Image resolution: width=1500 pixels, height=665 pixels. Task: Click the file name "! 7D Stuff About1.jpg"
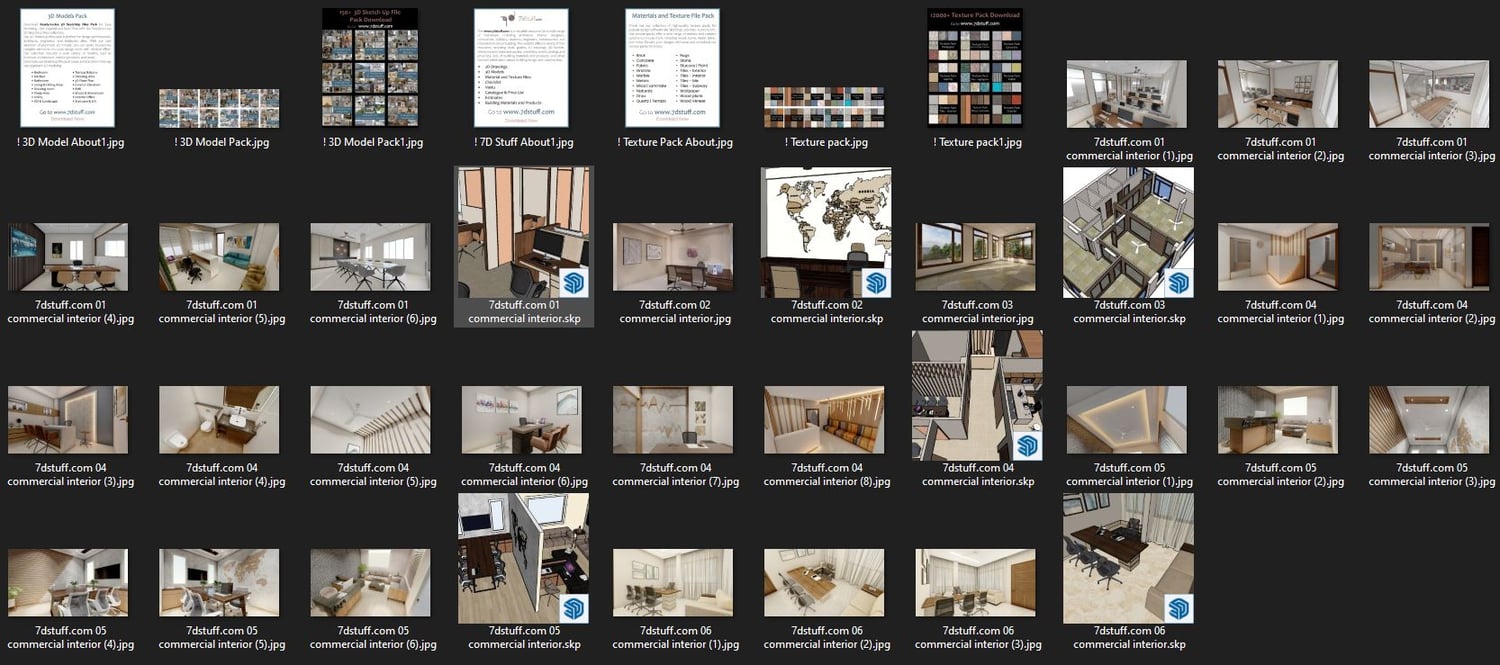click(x=524, y=142)
